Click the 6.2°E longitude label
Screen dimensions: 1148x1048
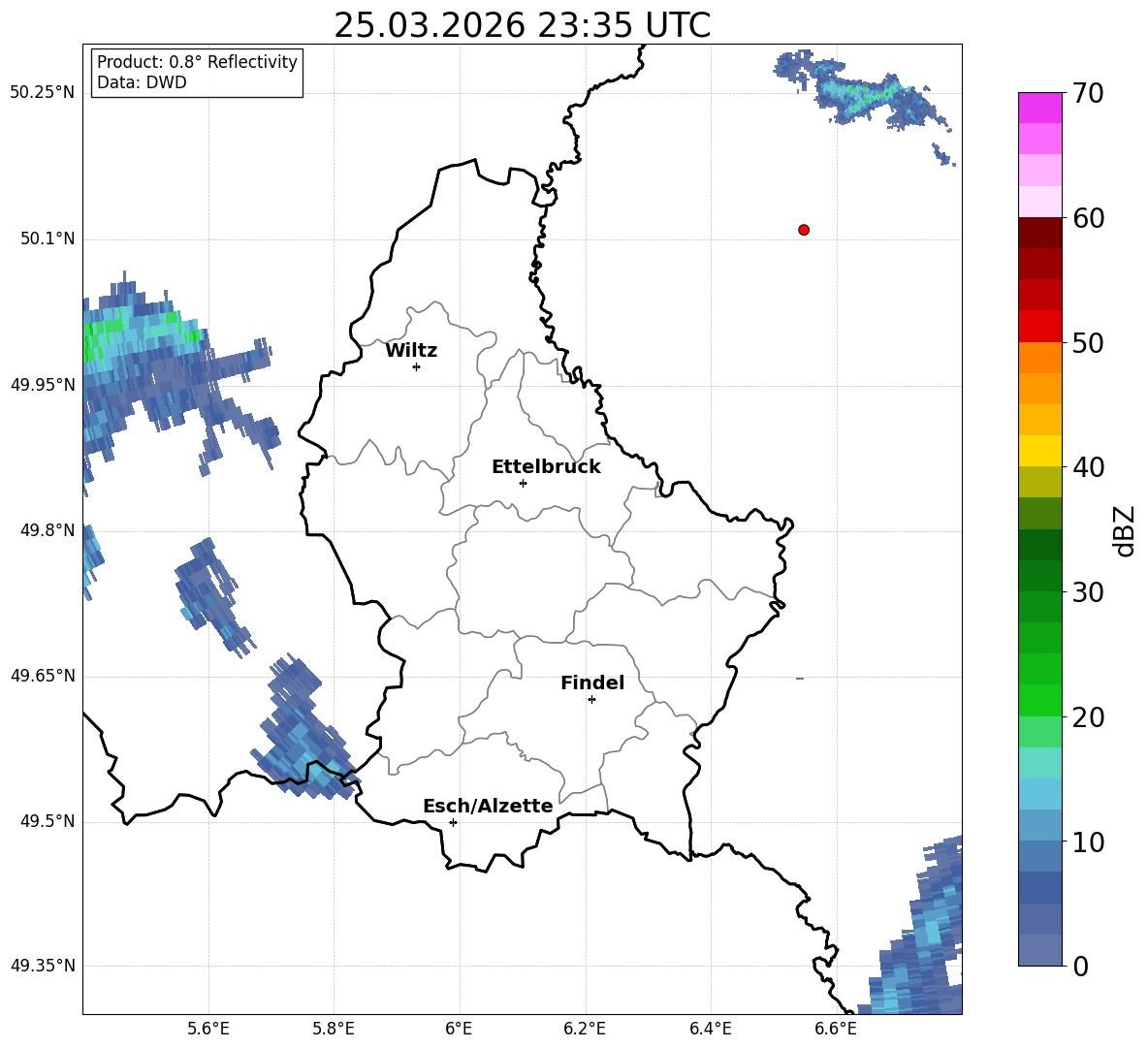585,1029
